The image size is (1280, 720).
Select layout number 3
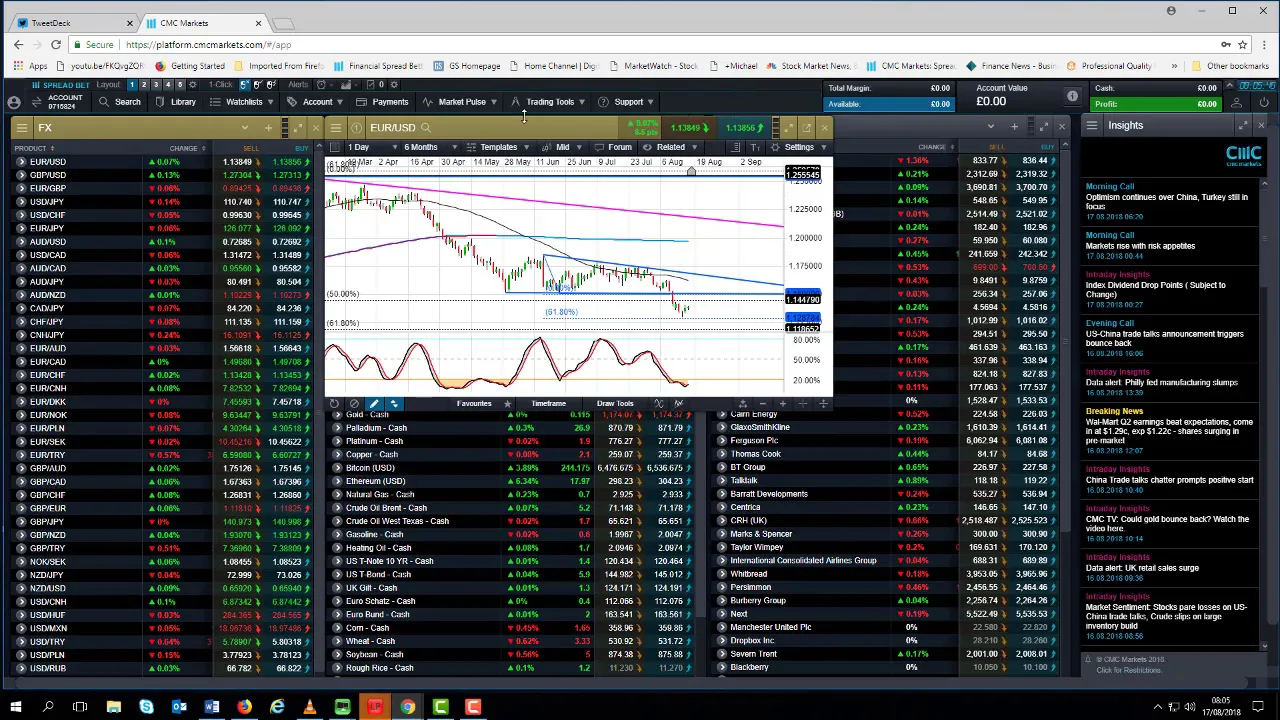click(x=155, y=85)
